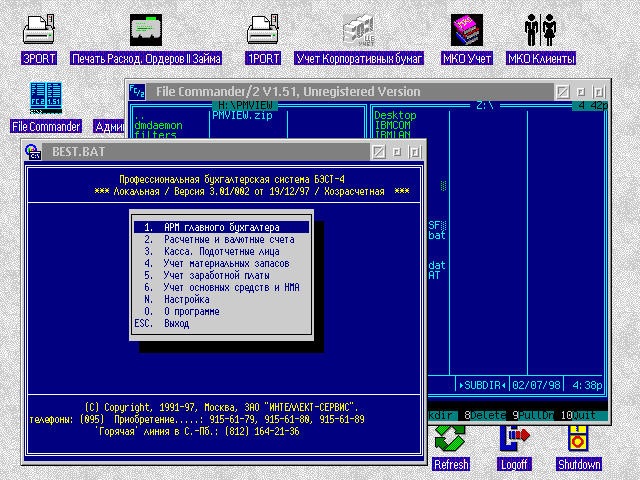Screen dimensions: 640x480
Task: Click the hide button of BEST.BAT window
Action: [x=379, y=152]
